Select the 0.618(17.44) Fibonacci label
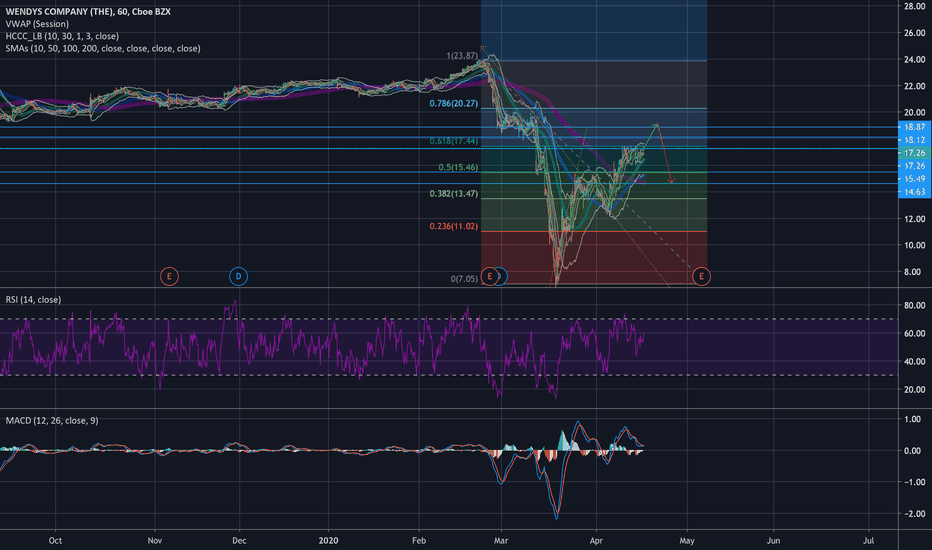Image resolution: width=932 pixels, height=550 pixels. point(454,141)
